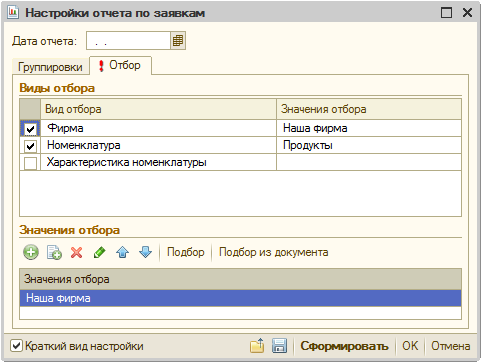Screen dimensions: 481x362
Task: Select the Отбор tab
Action: pyautogui.click(x=121, y=65)
